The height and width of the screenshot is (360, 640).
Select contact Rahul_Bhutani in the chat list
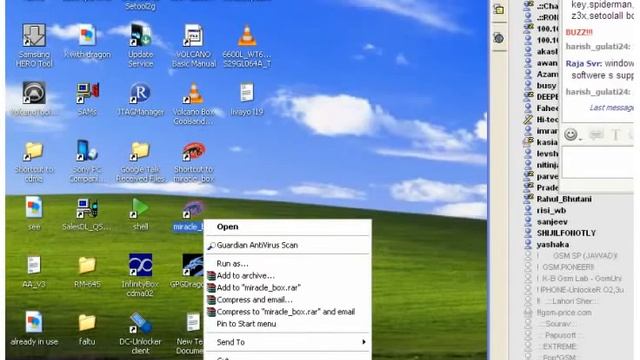(564, 199)
